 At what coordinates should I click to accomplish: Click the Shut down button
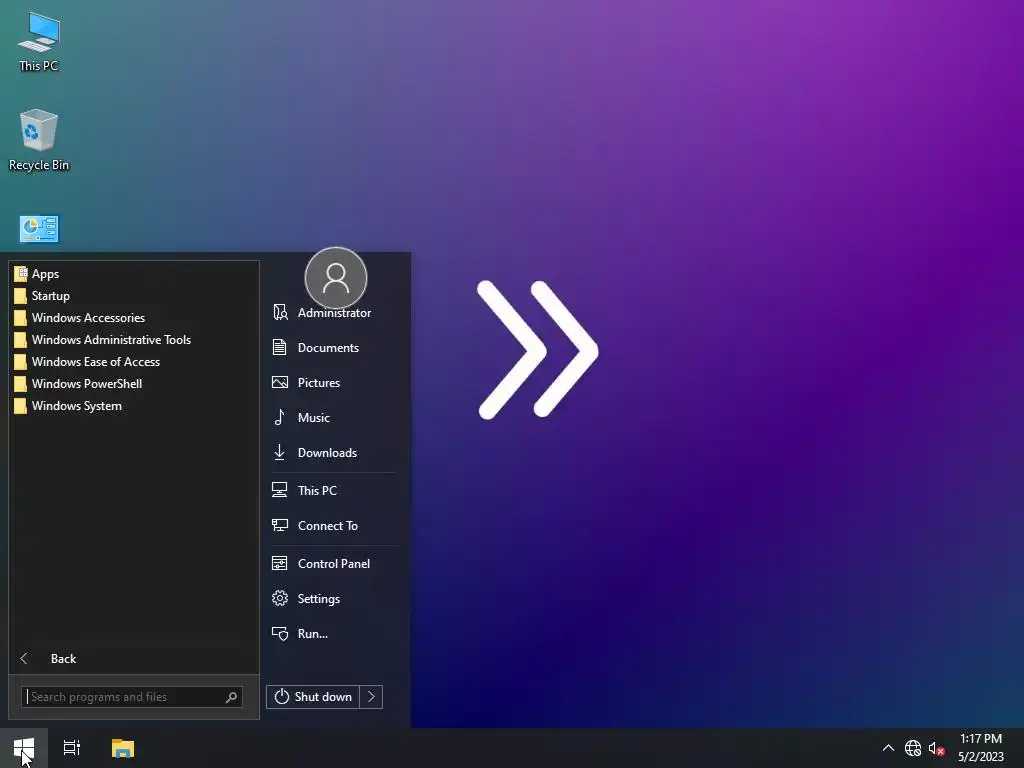click(313, 697)
